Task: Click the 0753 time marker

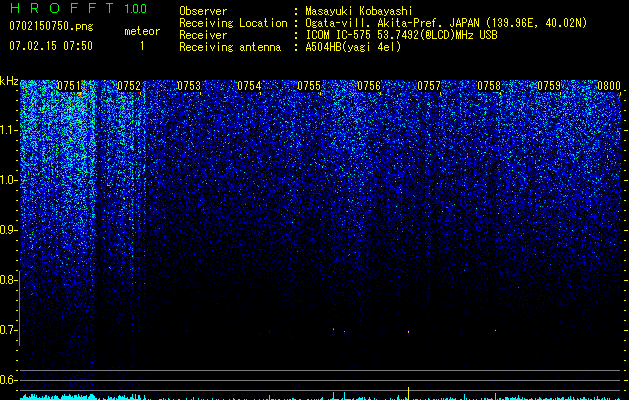Action: pos(189,86)
